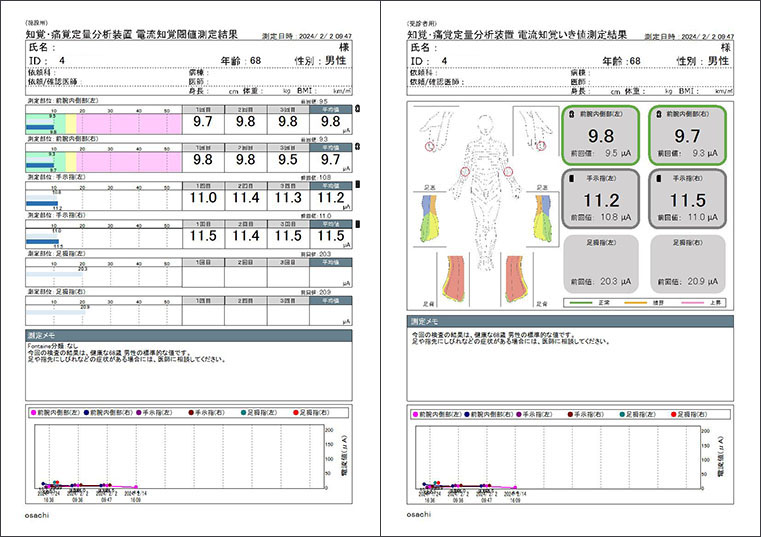
Task: Click the probe icon beside left-page 手示指(左) row
Action: [x=358, y=185]
